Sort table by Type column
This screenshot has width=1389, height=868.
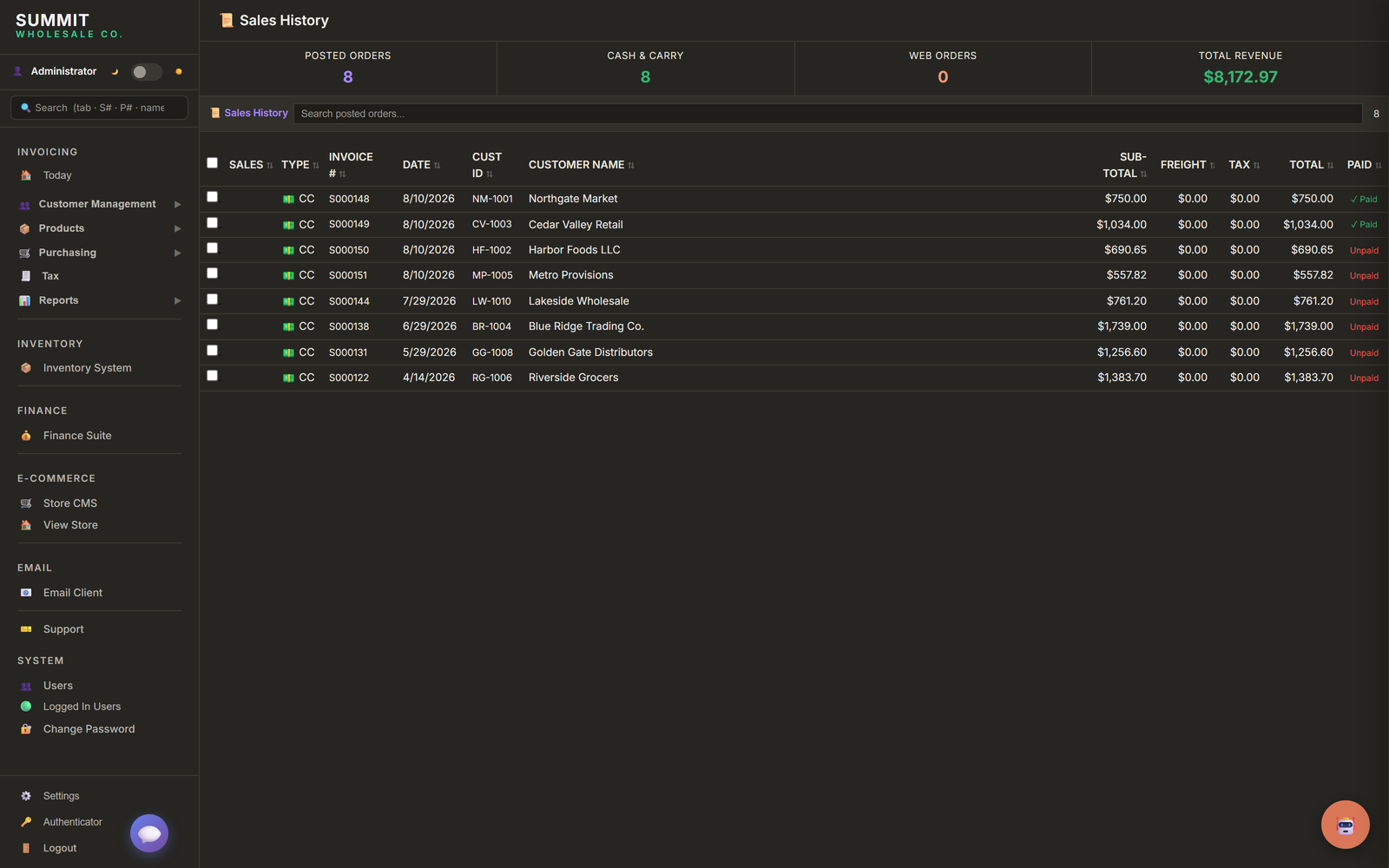tap(300, 165)
